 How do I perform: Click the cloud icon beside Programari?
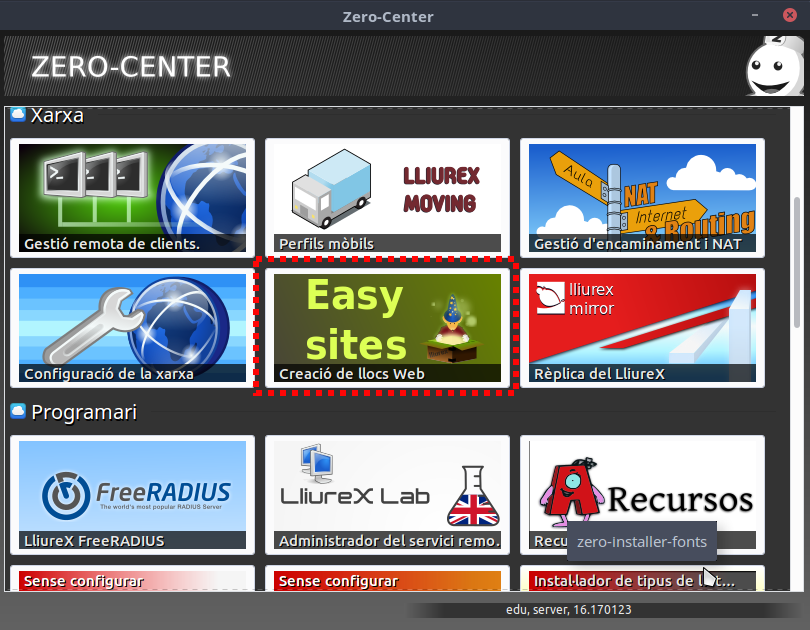tap(18, 411)
